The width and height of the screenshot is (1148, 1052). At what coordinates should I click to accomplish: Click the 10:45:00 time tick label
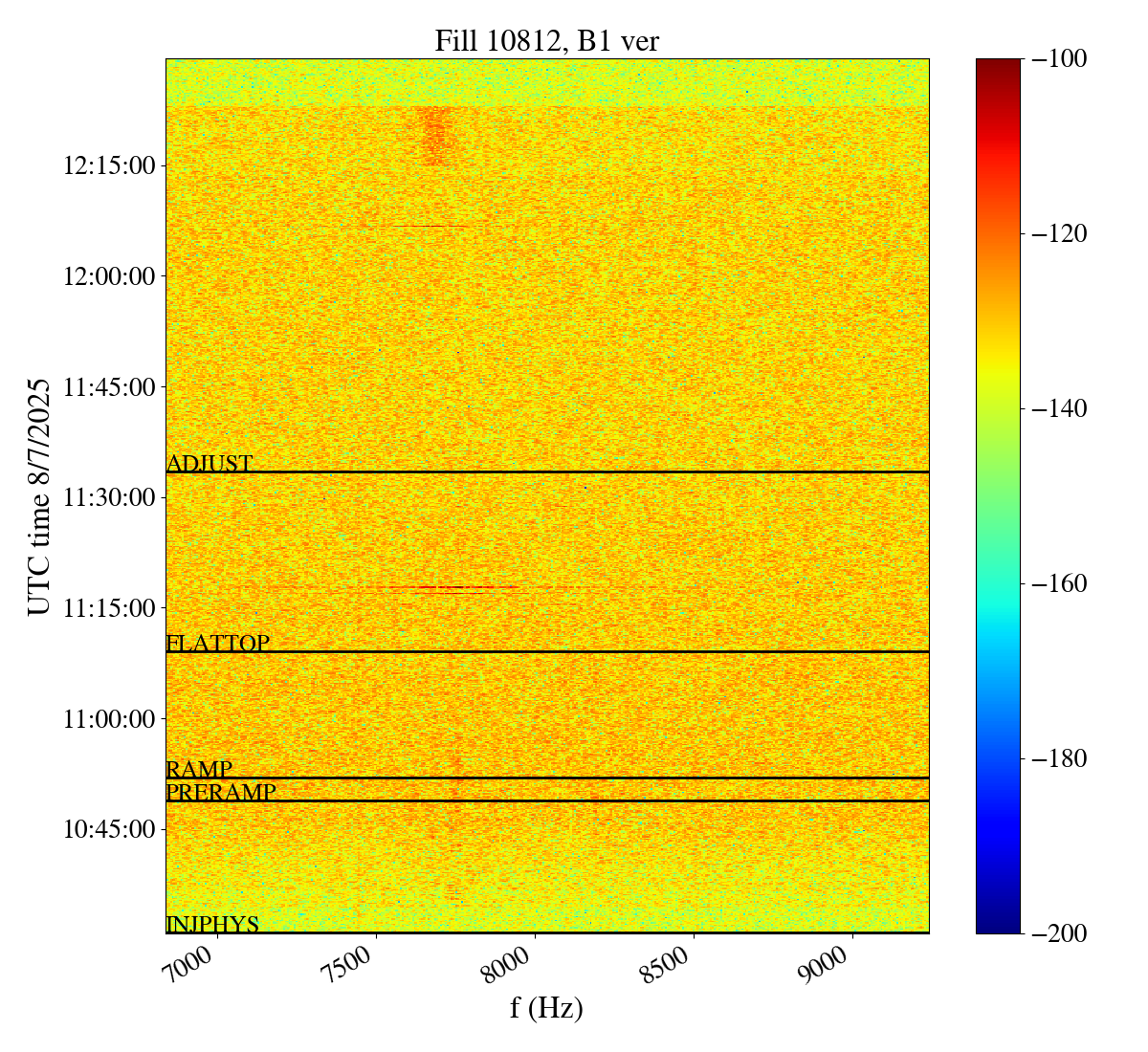(x=109, y=829)
